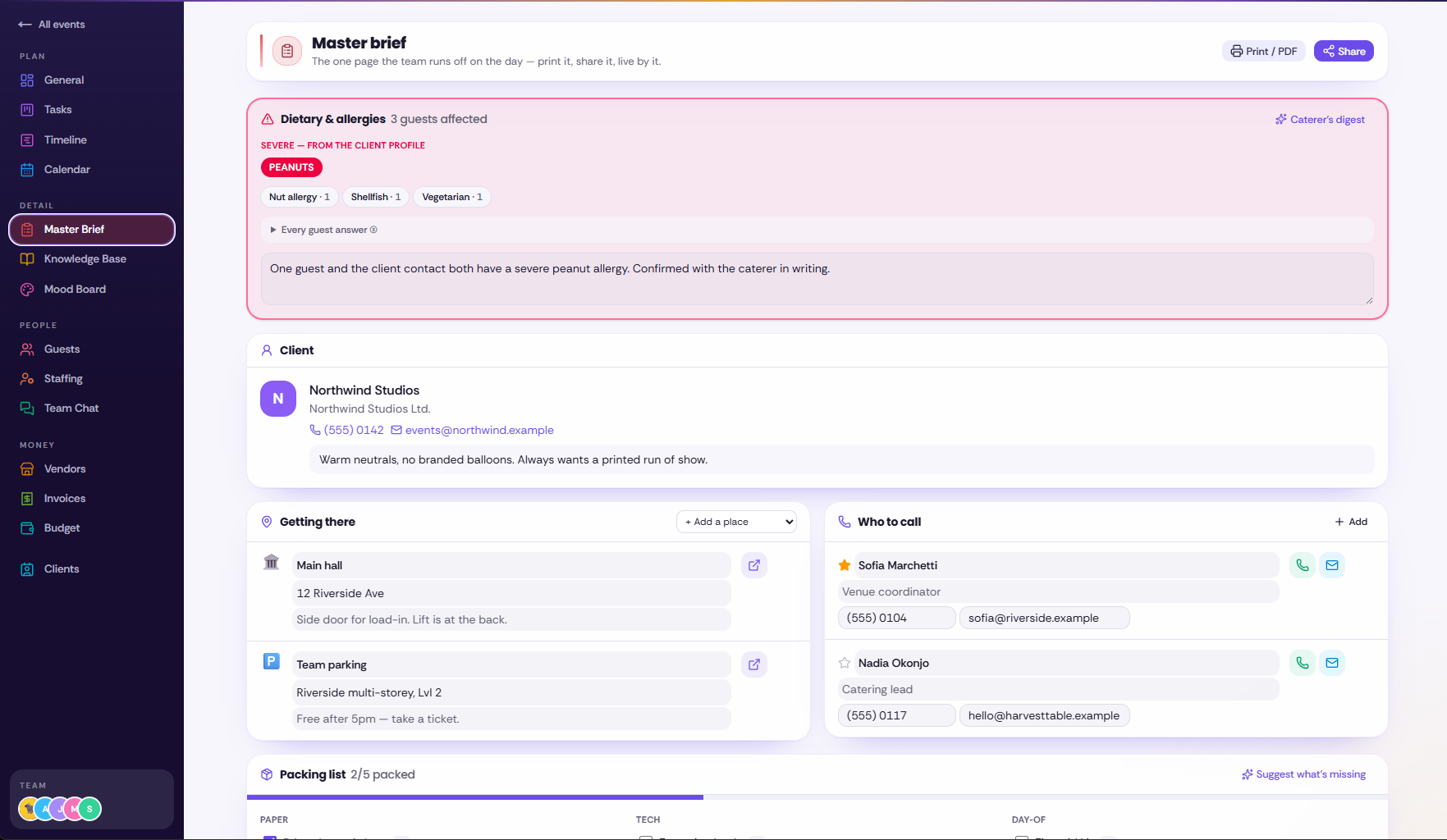Email Nadia Okonjo via envelope icon
This screenshot has height=840, width=1447.
pos(1332,663)
